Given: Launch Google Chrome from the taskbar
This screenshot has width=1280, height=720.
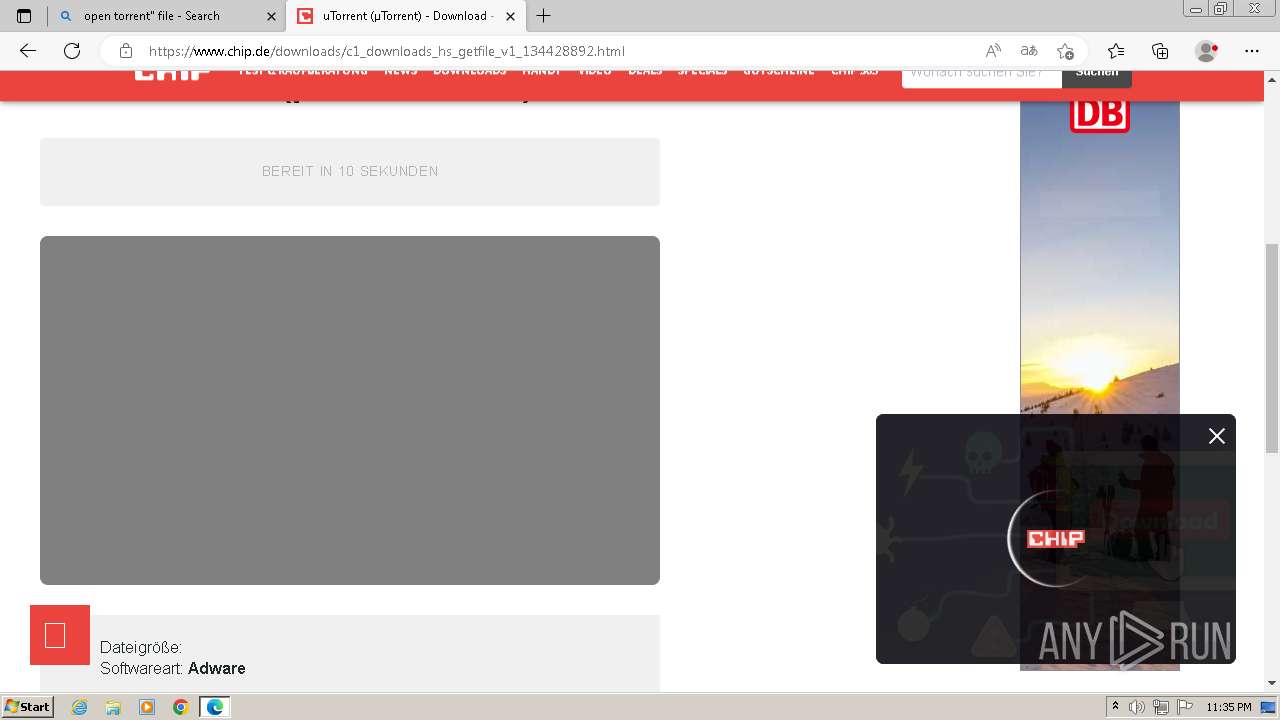Looking at the screenshot, I should 180,707.
